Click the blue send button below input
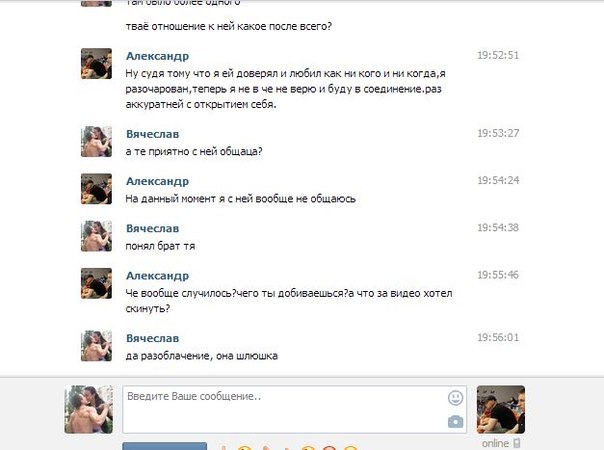This screenshot has width=604, height=450. pyautogui.click(x=164, y=446)
